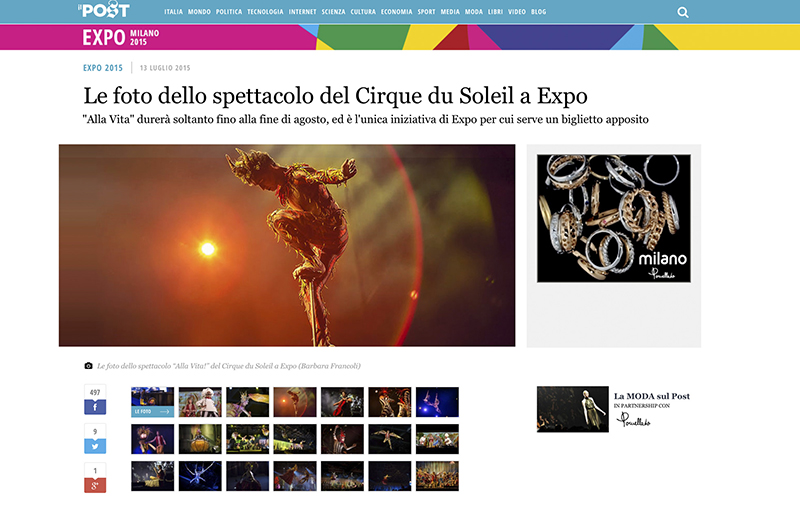Click the fashion runway thumbnail image
800x518 pixels.
click(x=572, y=409)
